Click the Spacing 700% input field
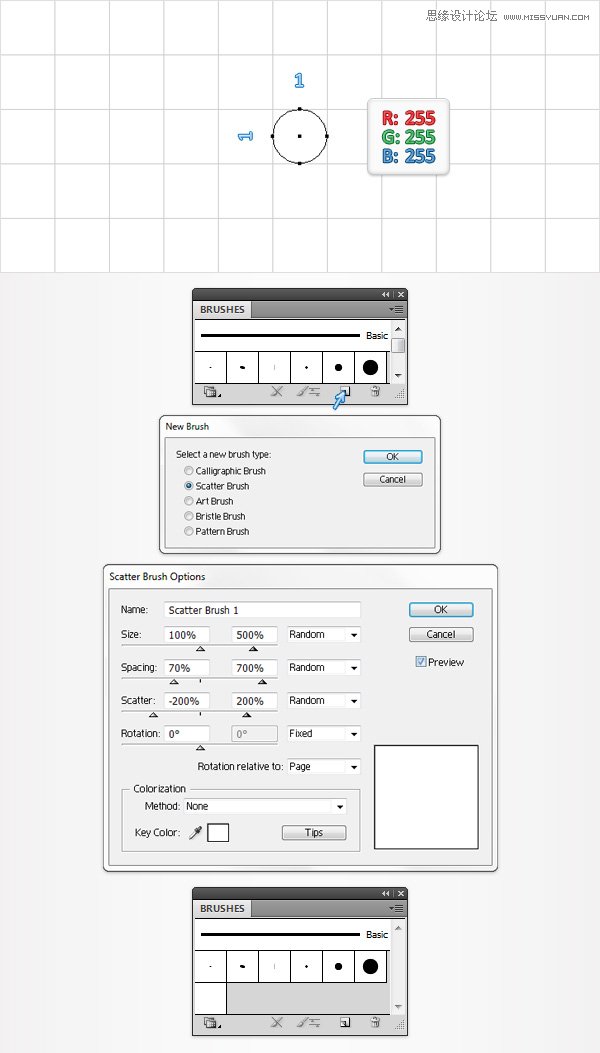This screenshot has height=1053, width=600. [x=255, y=668]
